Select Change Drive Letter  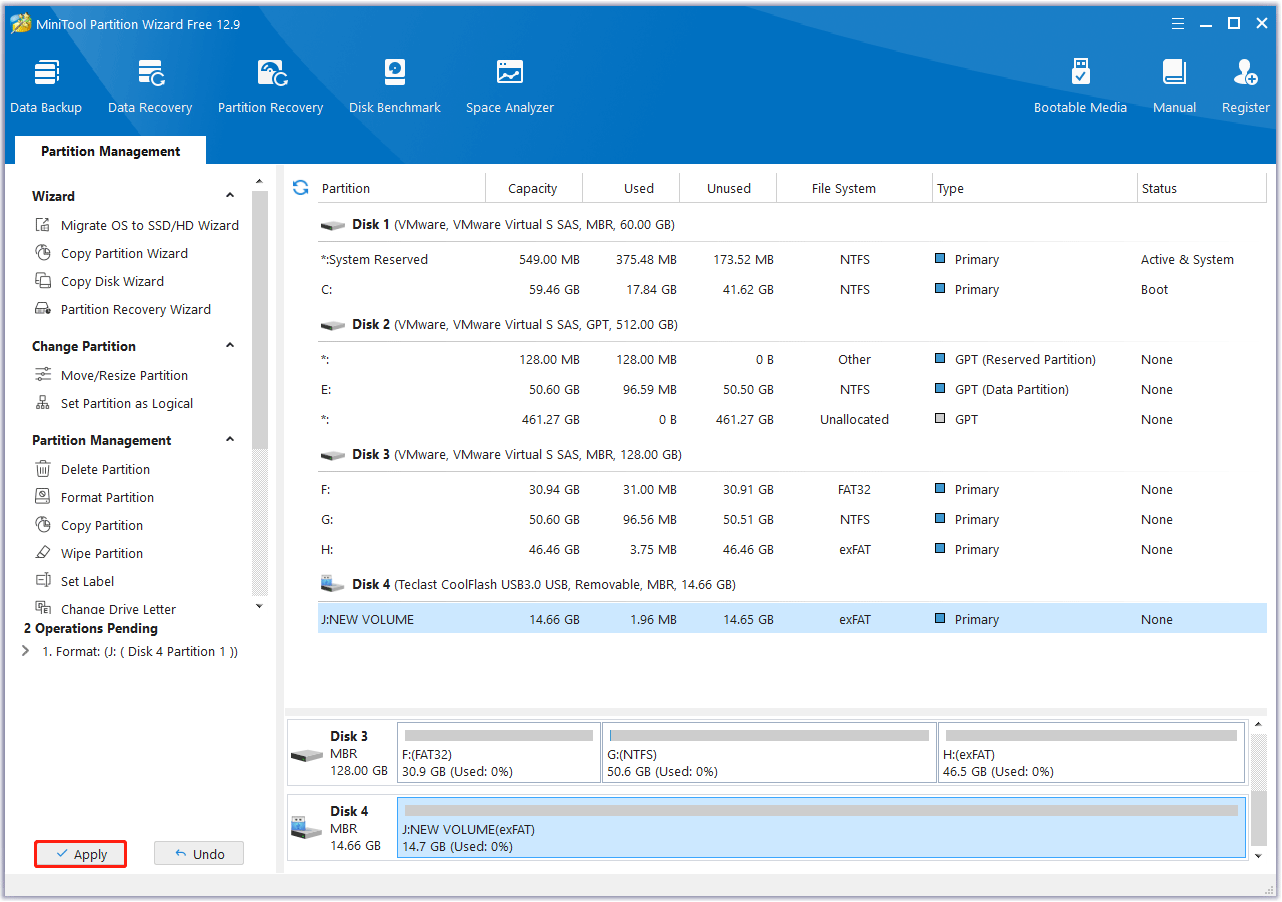[105, 608]
